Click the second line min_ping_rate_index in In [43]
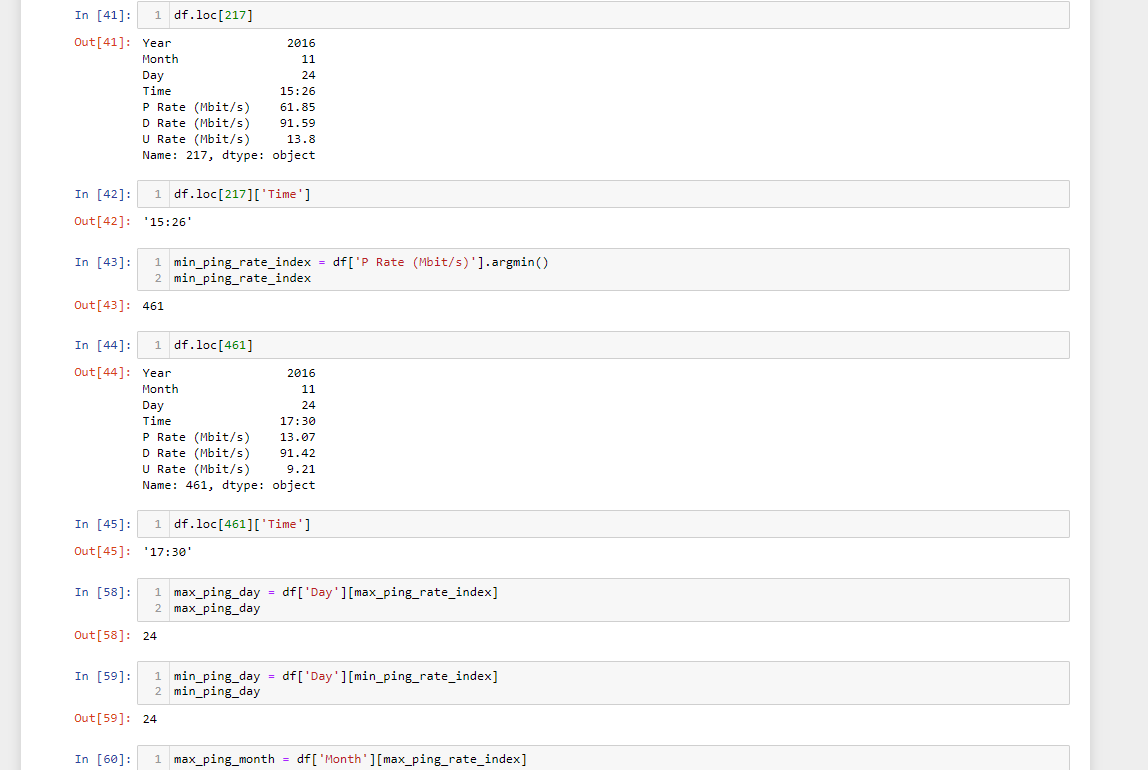 point(242,278)
